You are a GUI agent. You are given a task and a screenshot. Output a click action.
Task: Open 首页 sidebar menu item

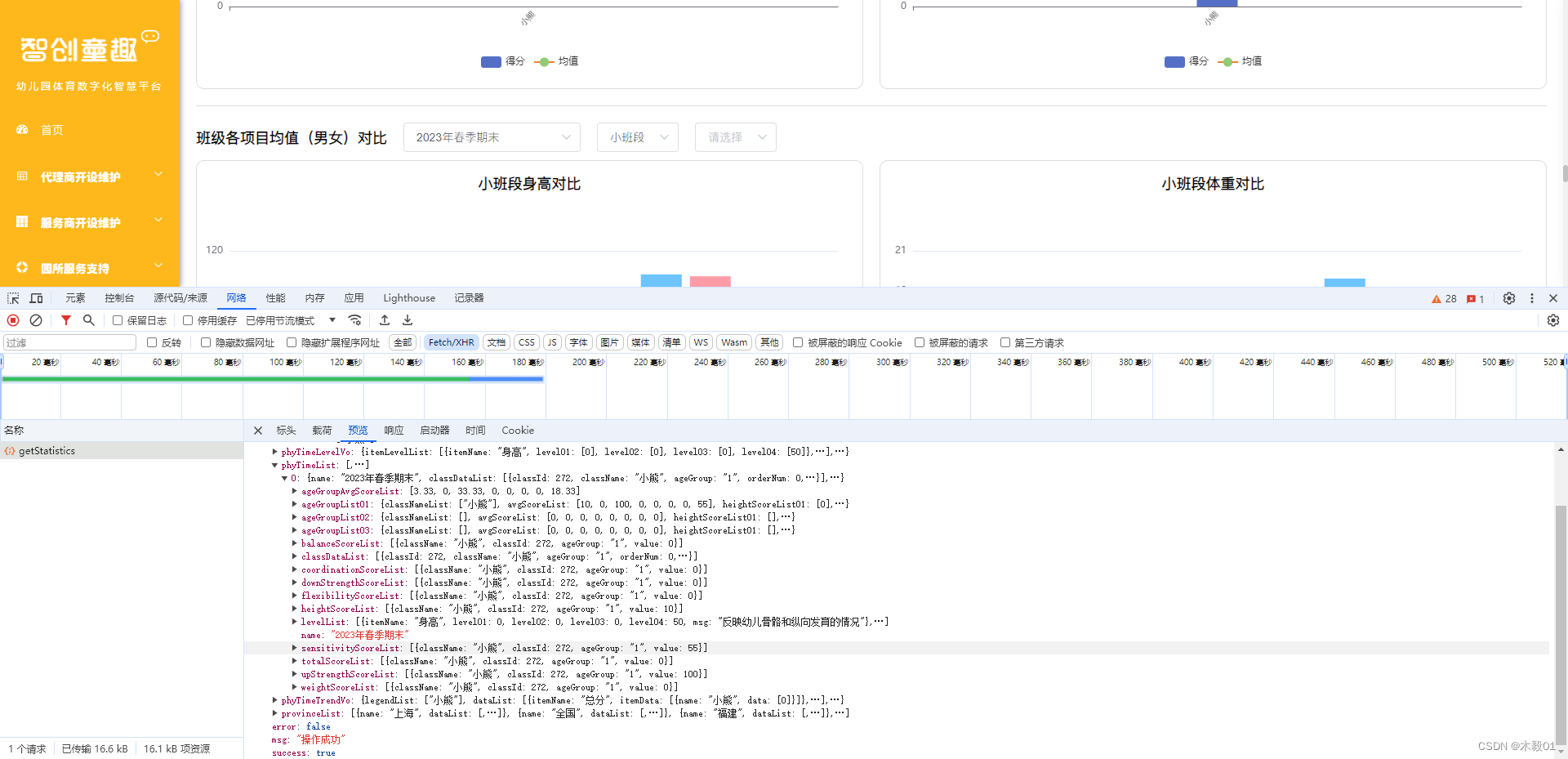tap(90, 130)
